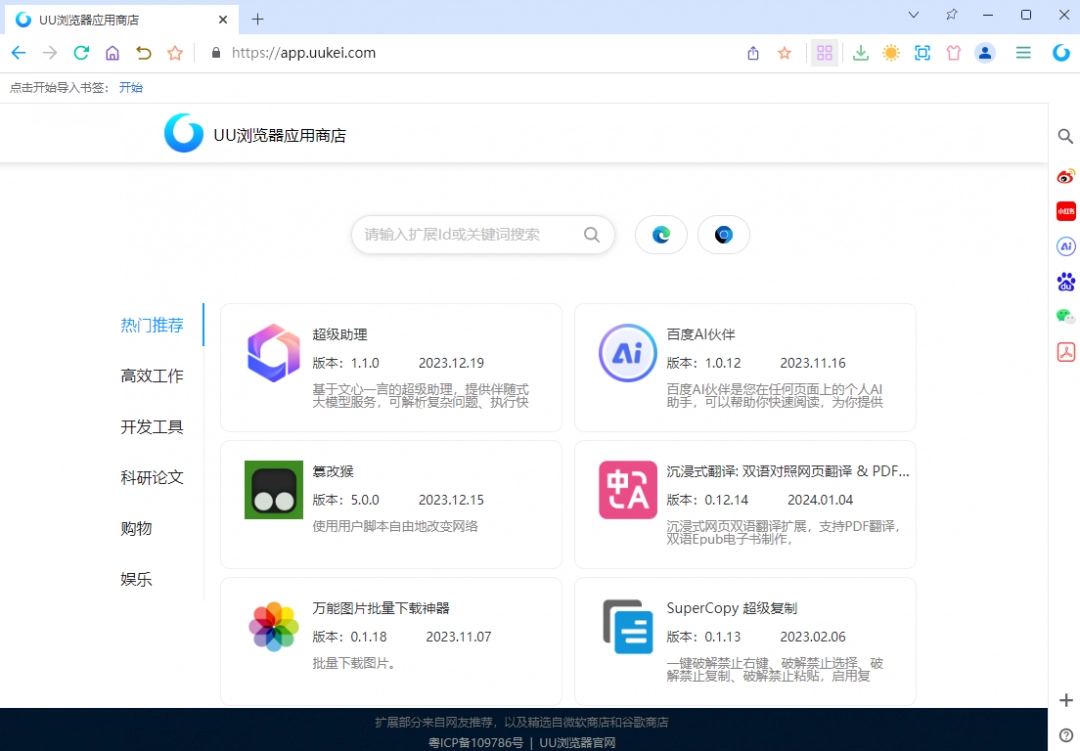Open the 百度AI伙伴 extension thumbnail icon
Image resolution: width=1080 pixels, height=751 pixels.
627,352
